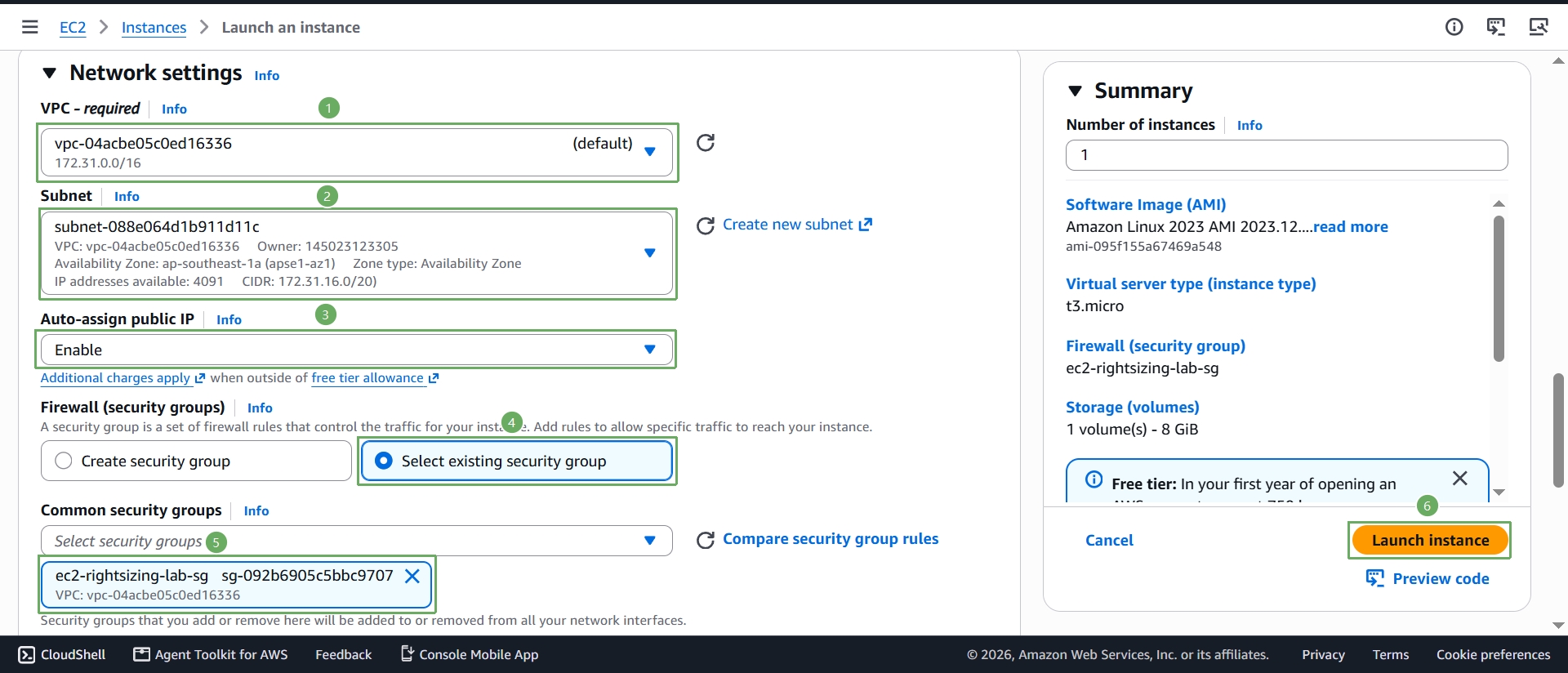Remove ec2-rightsizing-lab-sg security group

(x=412, y=577)
